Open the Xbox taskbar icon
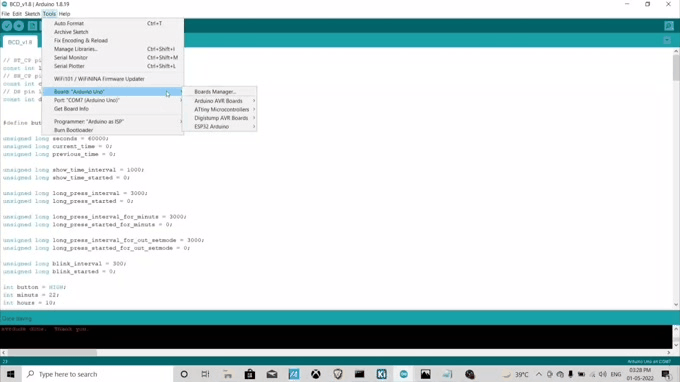 [x=316, y=374]
